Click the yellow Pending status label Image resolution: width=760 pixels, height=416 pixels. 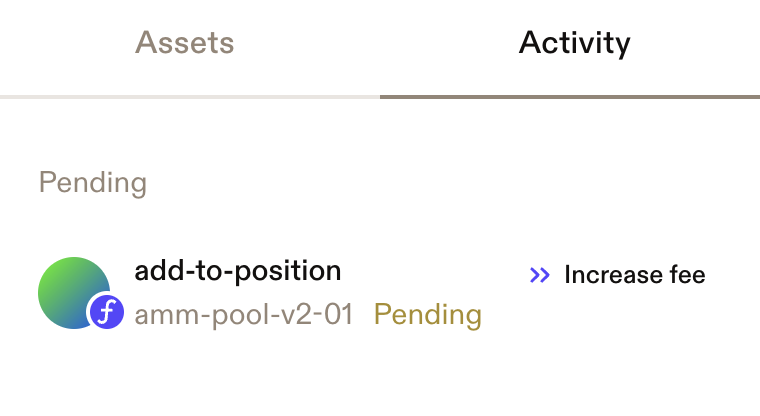click(428, 315)
